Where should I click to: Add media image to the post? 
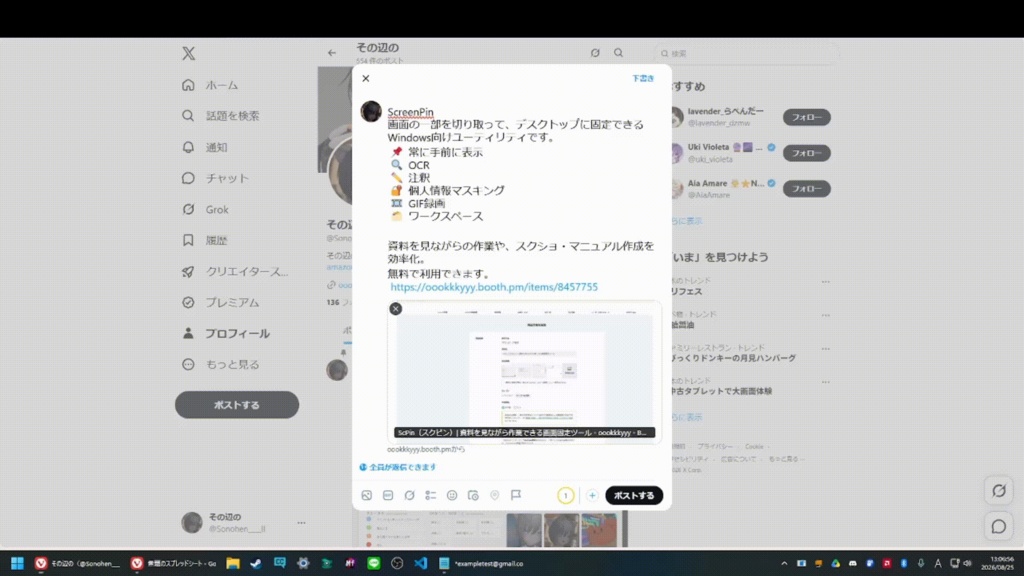[x=366, y=496]
